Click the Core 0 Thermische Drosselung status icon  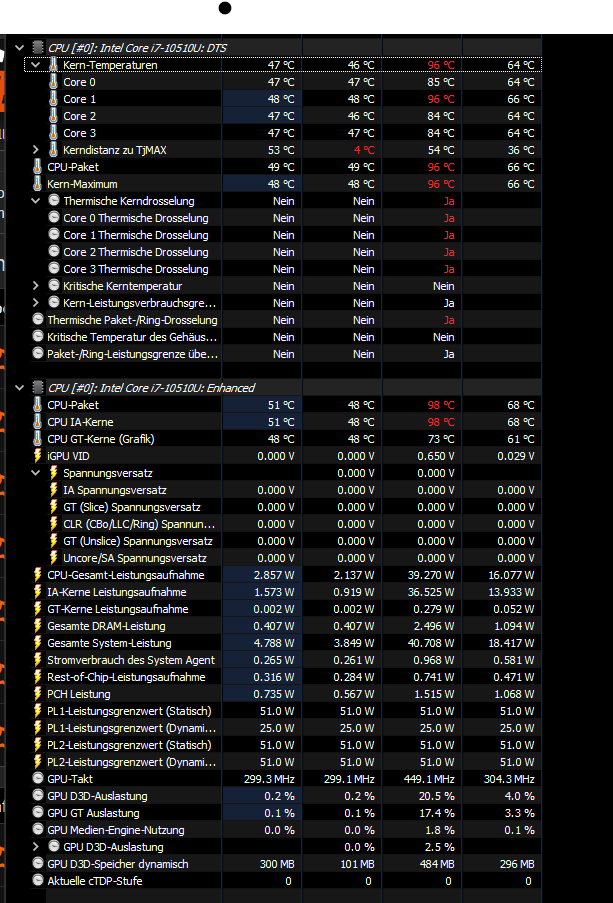(54, 218)
